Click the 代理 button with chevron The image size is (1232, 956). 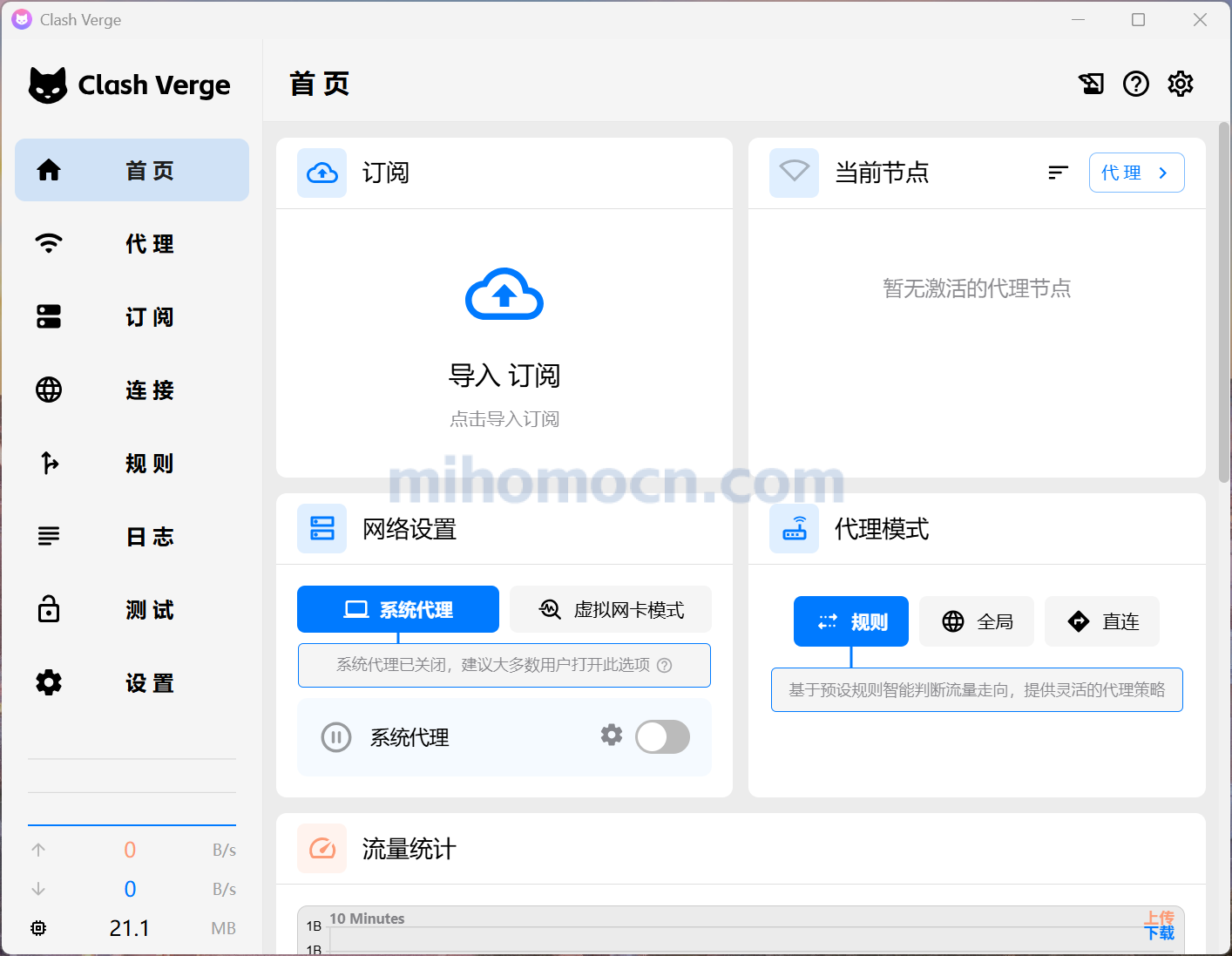tap(1137, 173)
